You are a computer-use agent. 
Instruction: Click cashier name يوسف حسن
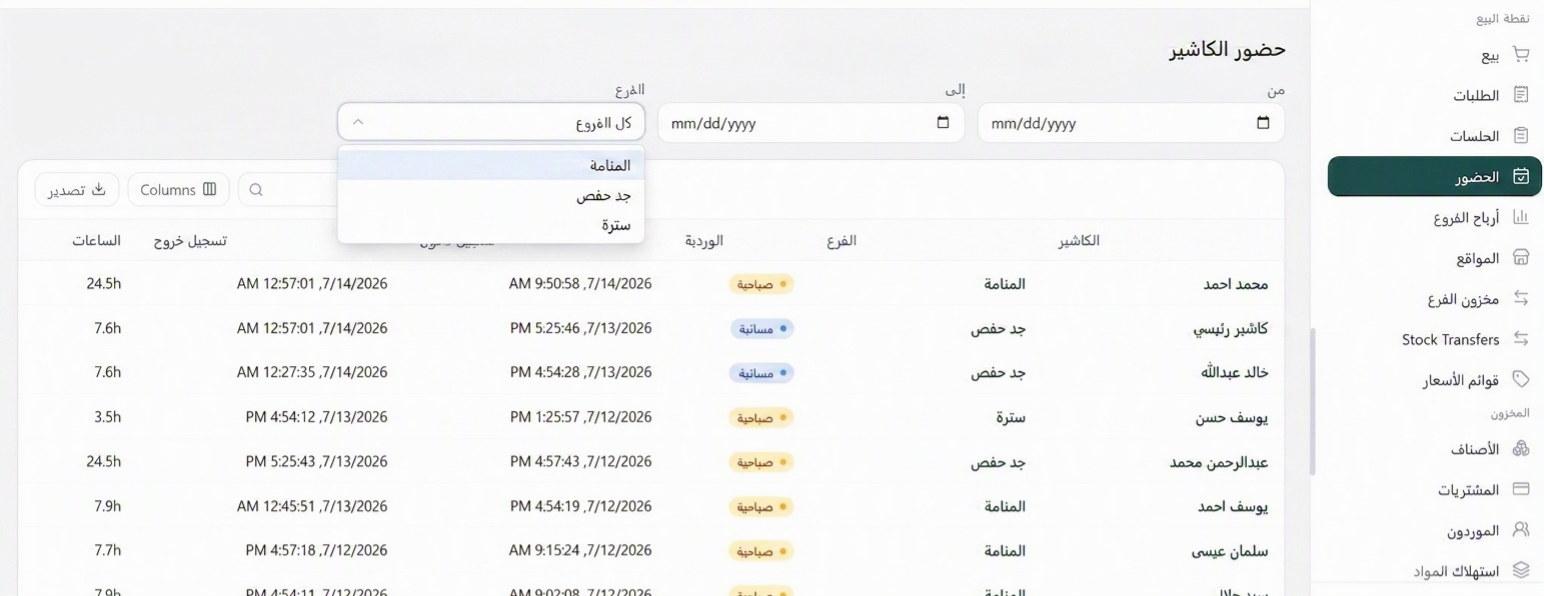coord(1232,418)
